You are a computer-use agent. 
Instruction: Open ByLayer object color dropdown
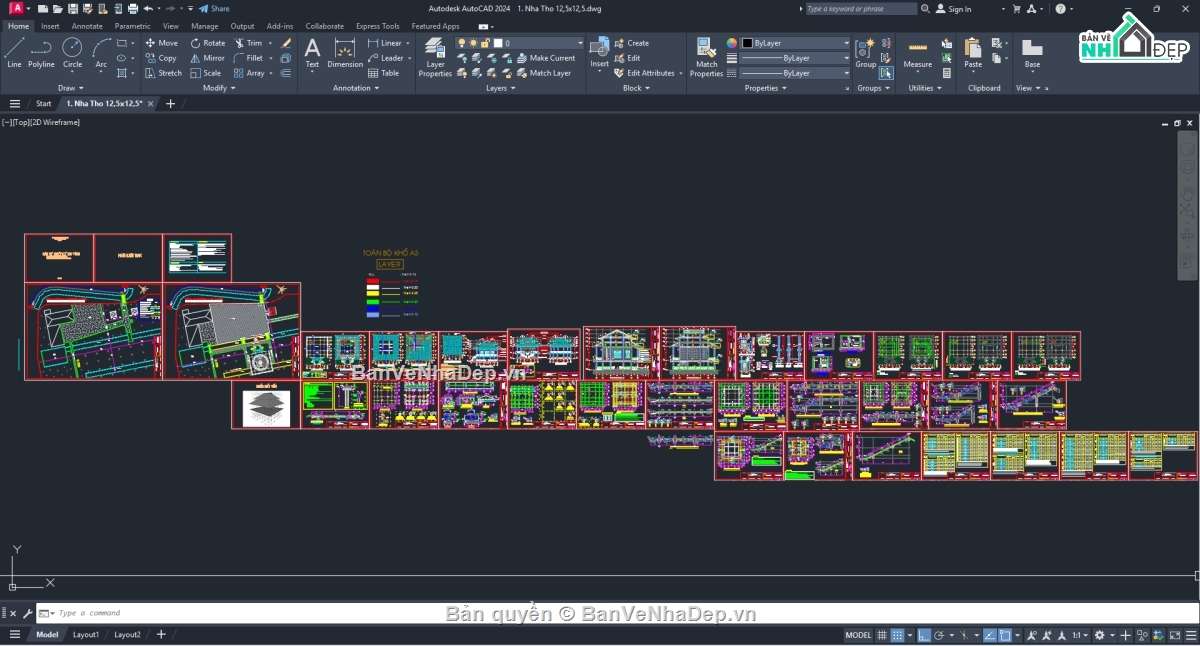pyautogui.click(x=795, y=43)
